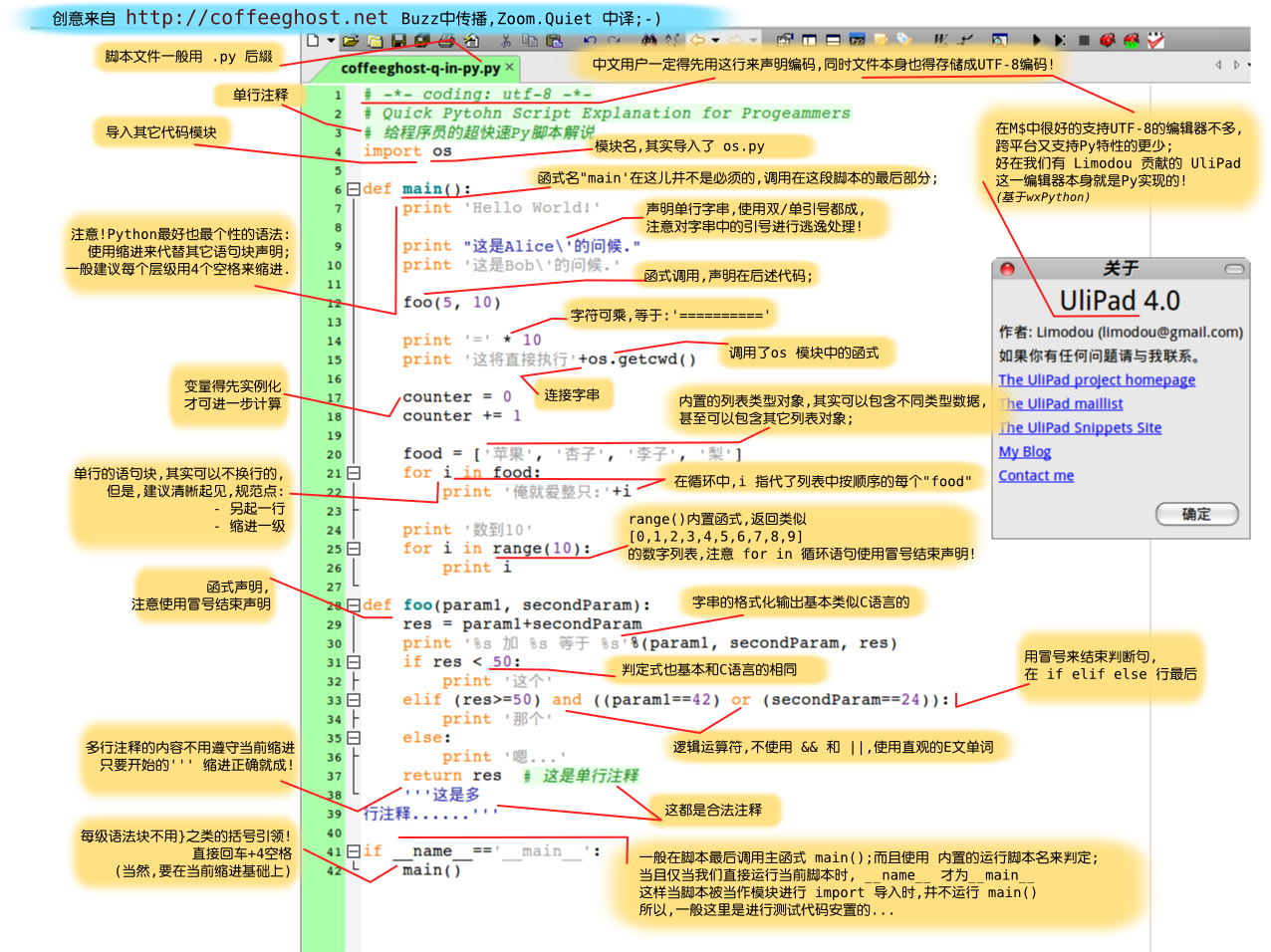Open the dropdown arrow next to New file

pyautogui.click(x=331, y=41)
